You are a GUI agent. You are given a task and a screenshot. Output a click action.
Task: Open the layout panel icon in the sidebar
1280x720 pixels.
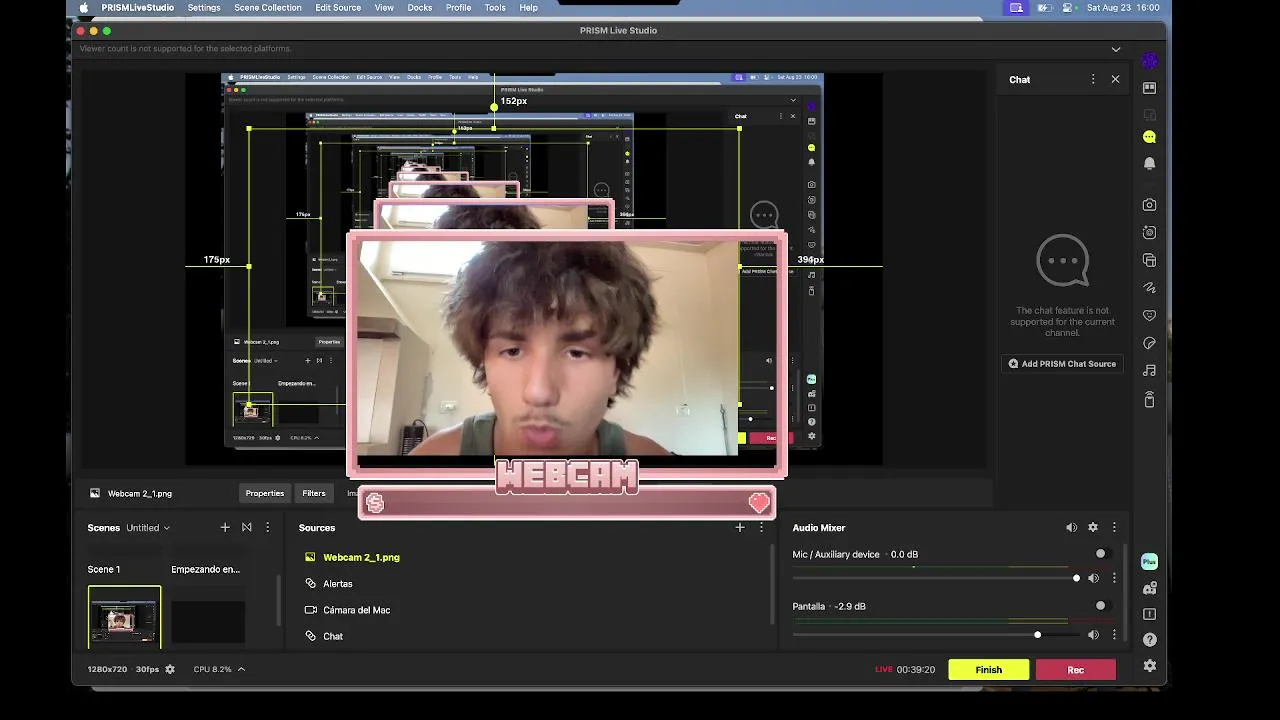(x=1149, y=88)
